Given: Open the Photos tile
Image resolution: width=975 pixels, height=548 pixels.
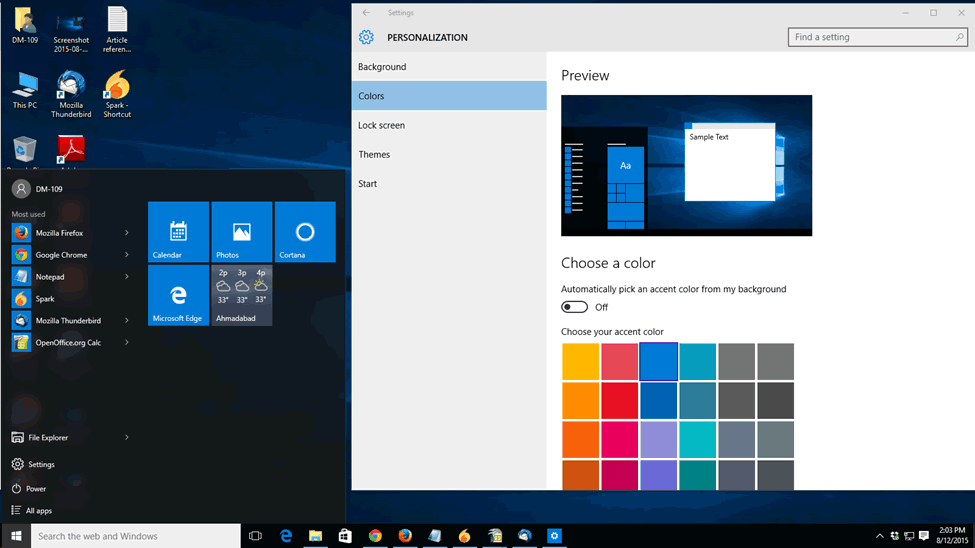Looking at the screenshot, I should click(242, 231).
